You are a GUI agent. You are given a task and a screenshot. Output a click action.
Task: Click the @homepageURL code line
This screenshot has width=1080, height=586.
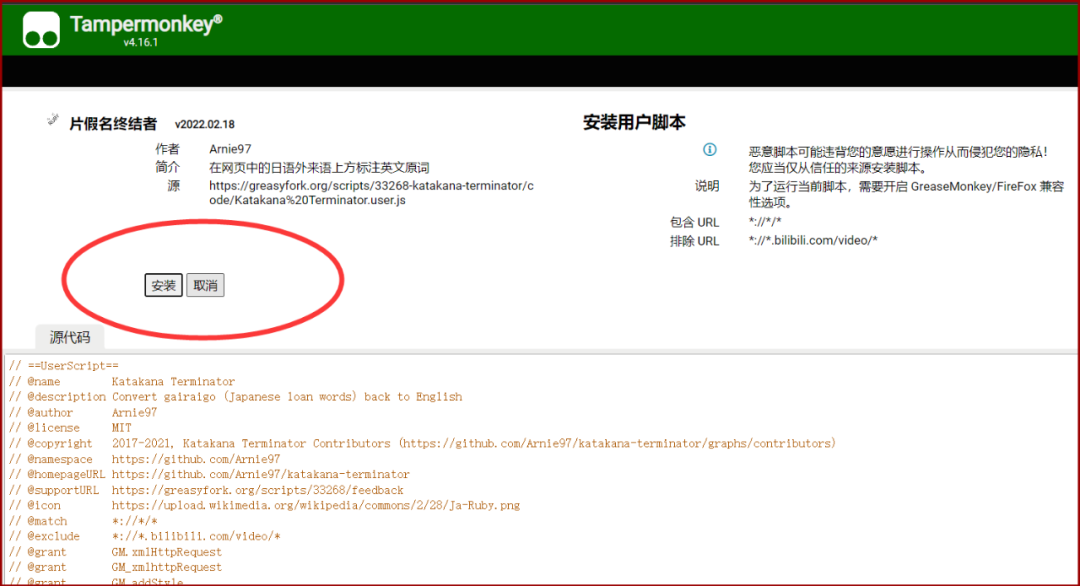(x=209, y=474)
